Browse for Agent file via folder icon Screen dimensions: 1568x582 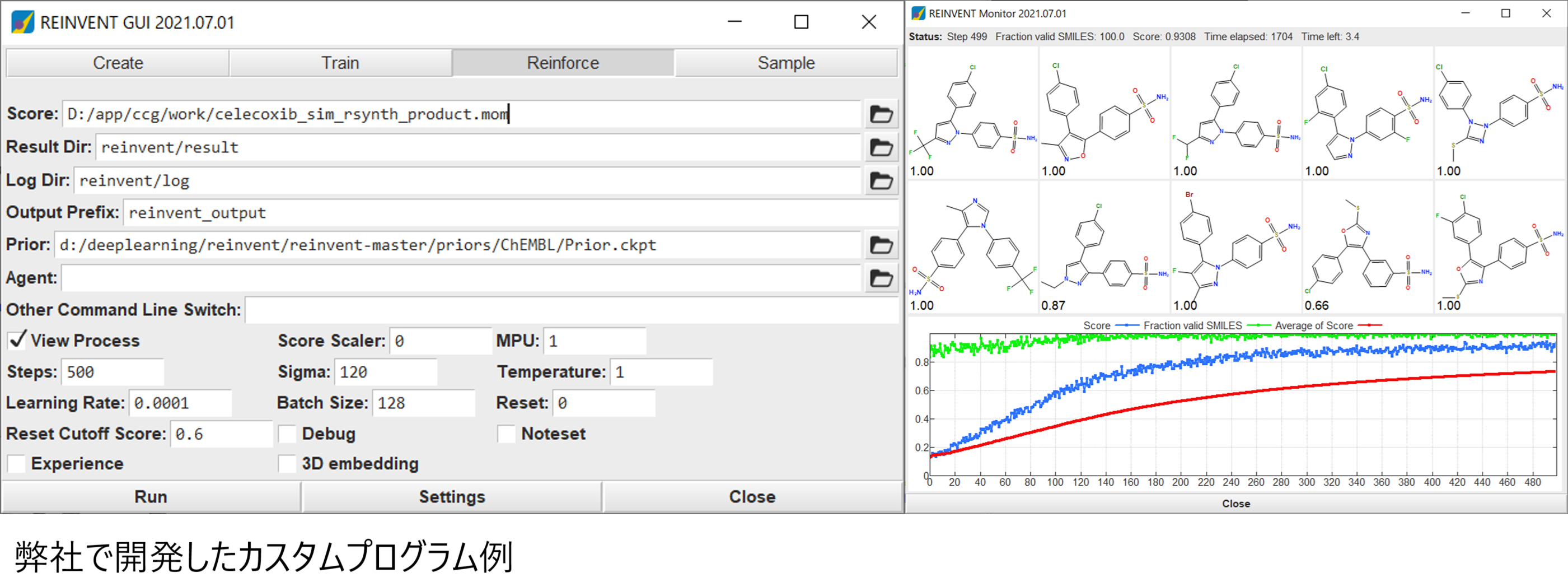pyautogui.click(x=881, y=278)
